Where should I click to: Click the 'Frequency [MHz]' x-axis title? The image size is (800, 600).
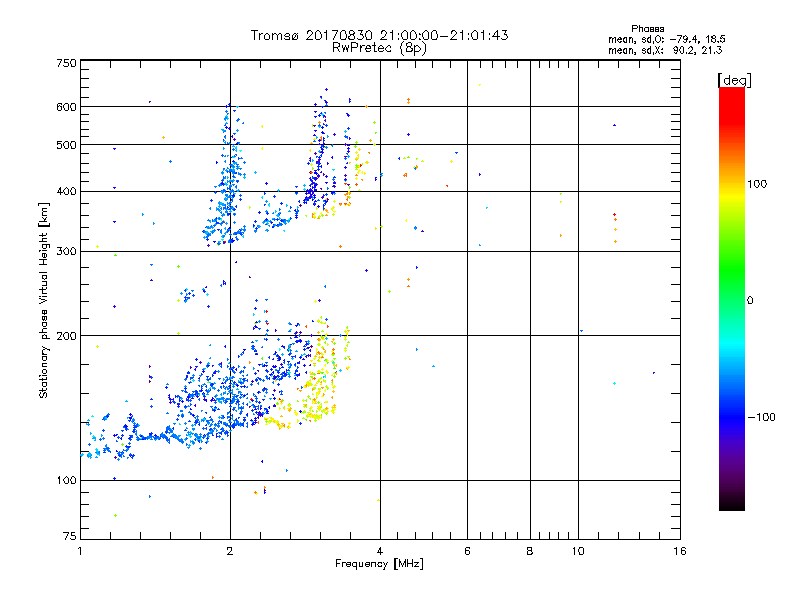pyautogui.click(x=379, y=564)
